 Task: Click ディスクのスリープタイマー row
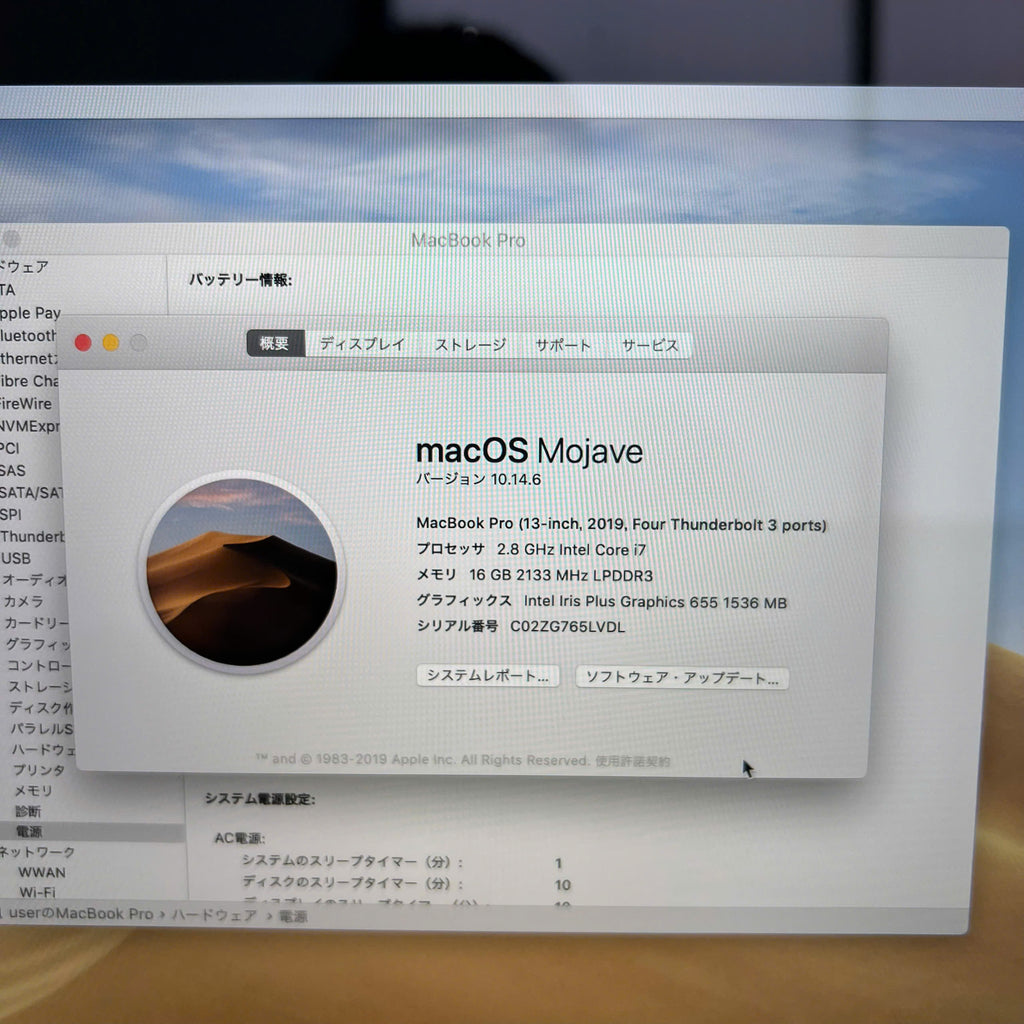[406, 884]
